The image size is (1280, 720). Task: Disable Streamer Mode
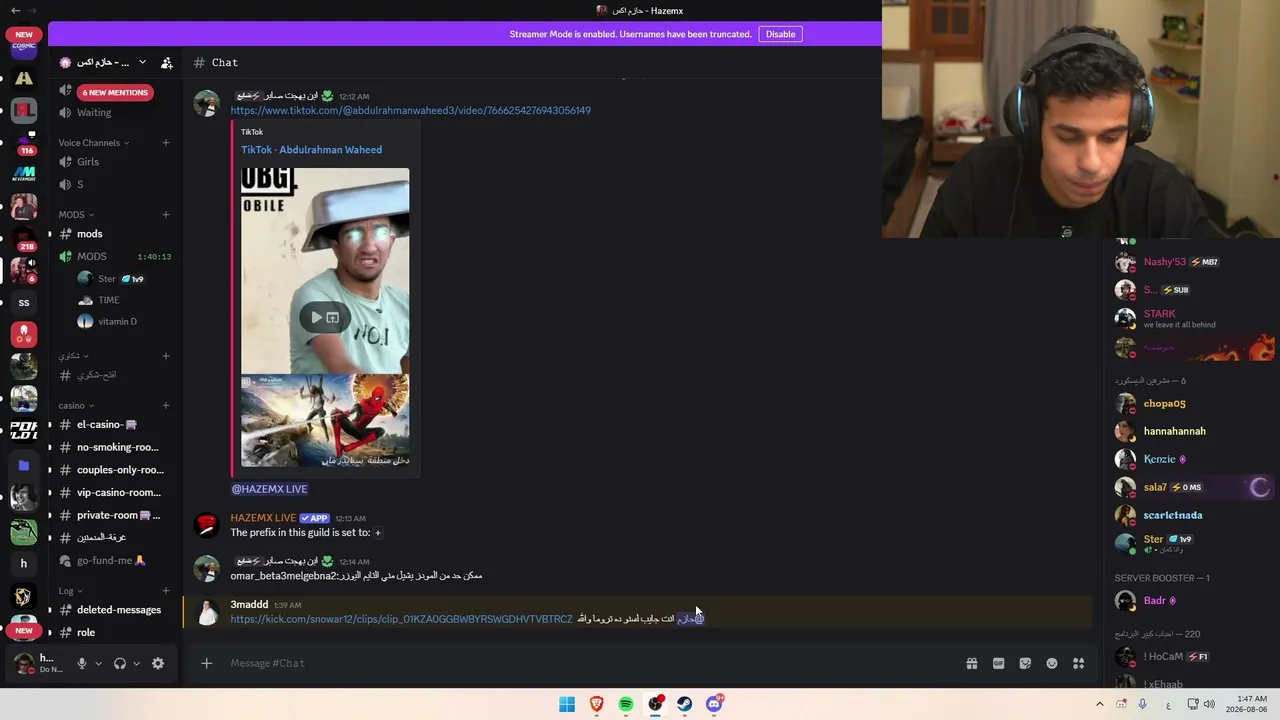tap(780, 34)
